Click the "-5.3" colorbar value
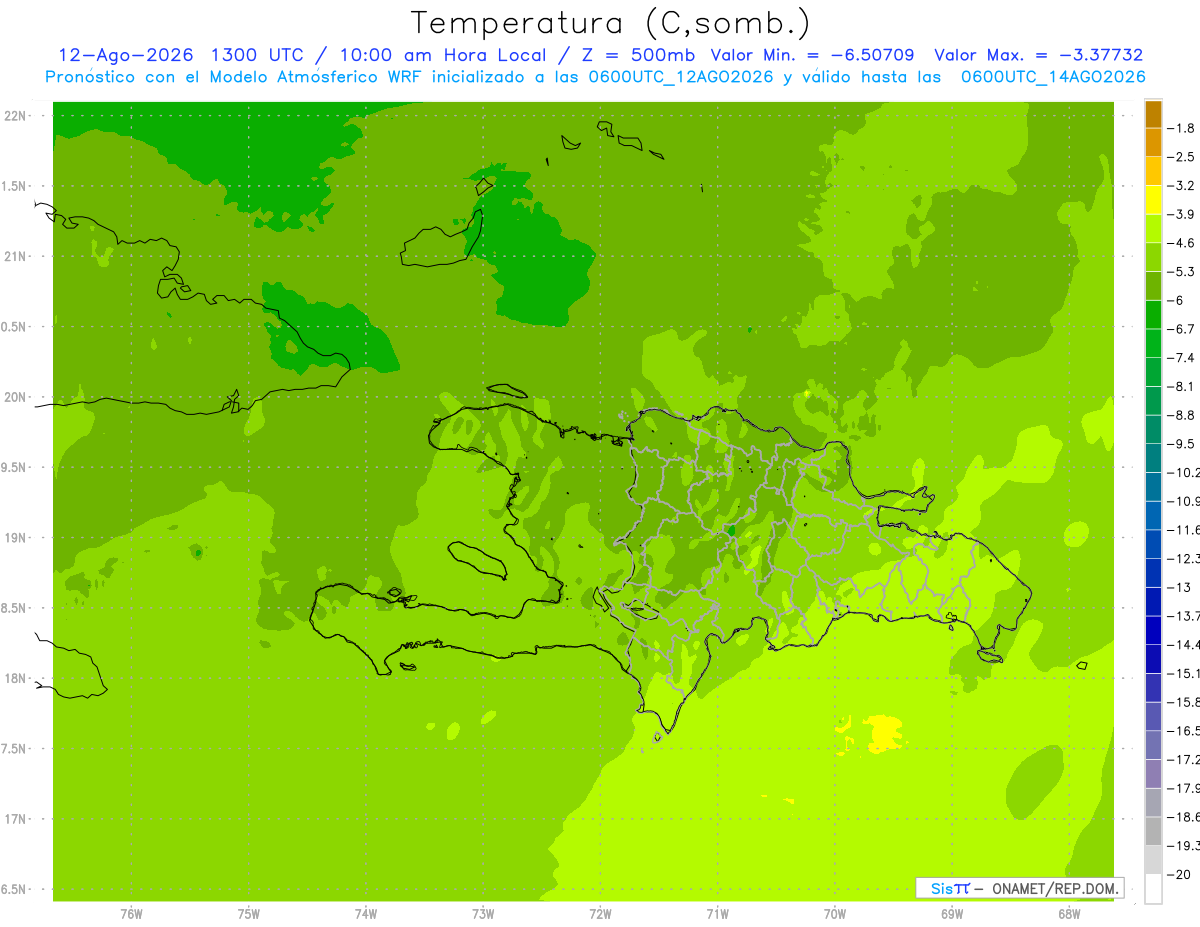 pos(1182,272)
